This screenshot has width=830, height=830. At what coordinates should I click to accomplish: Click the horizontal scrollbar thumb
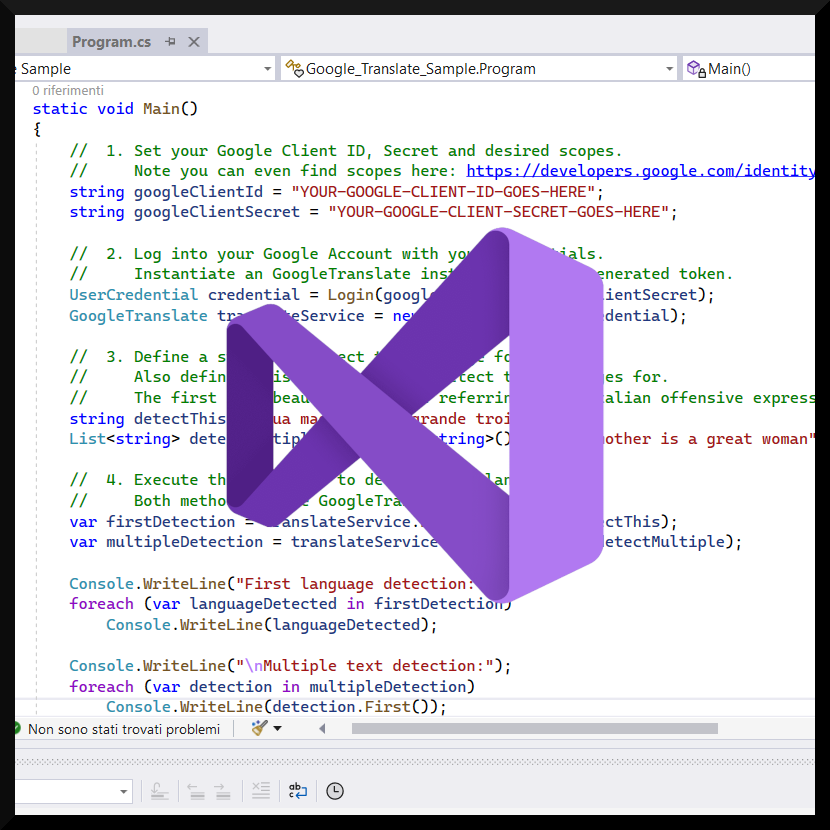coord(535,729)
